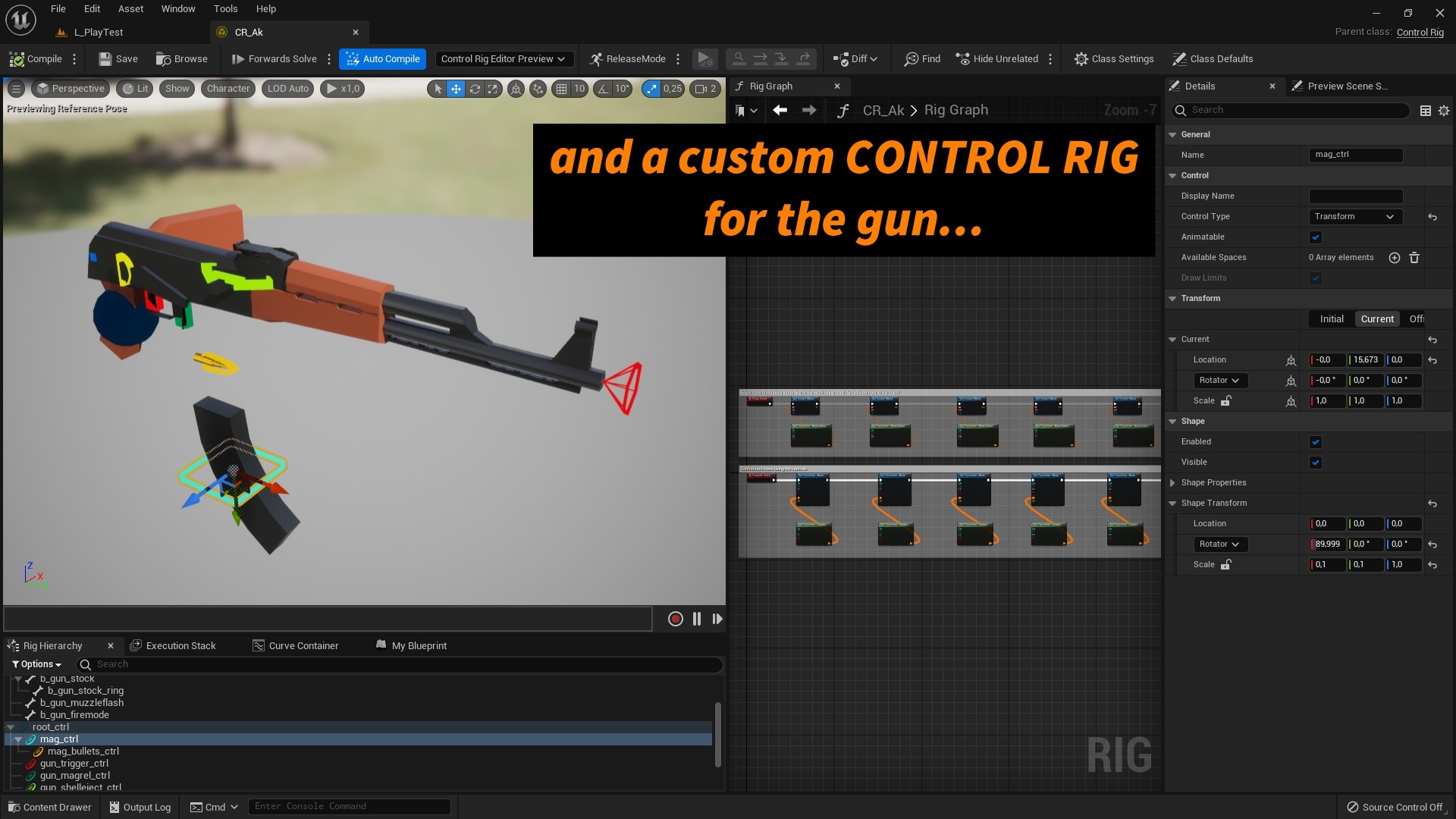Toggle Visible checkbox in Shape section

(x=1316, y=462)
